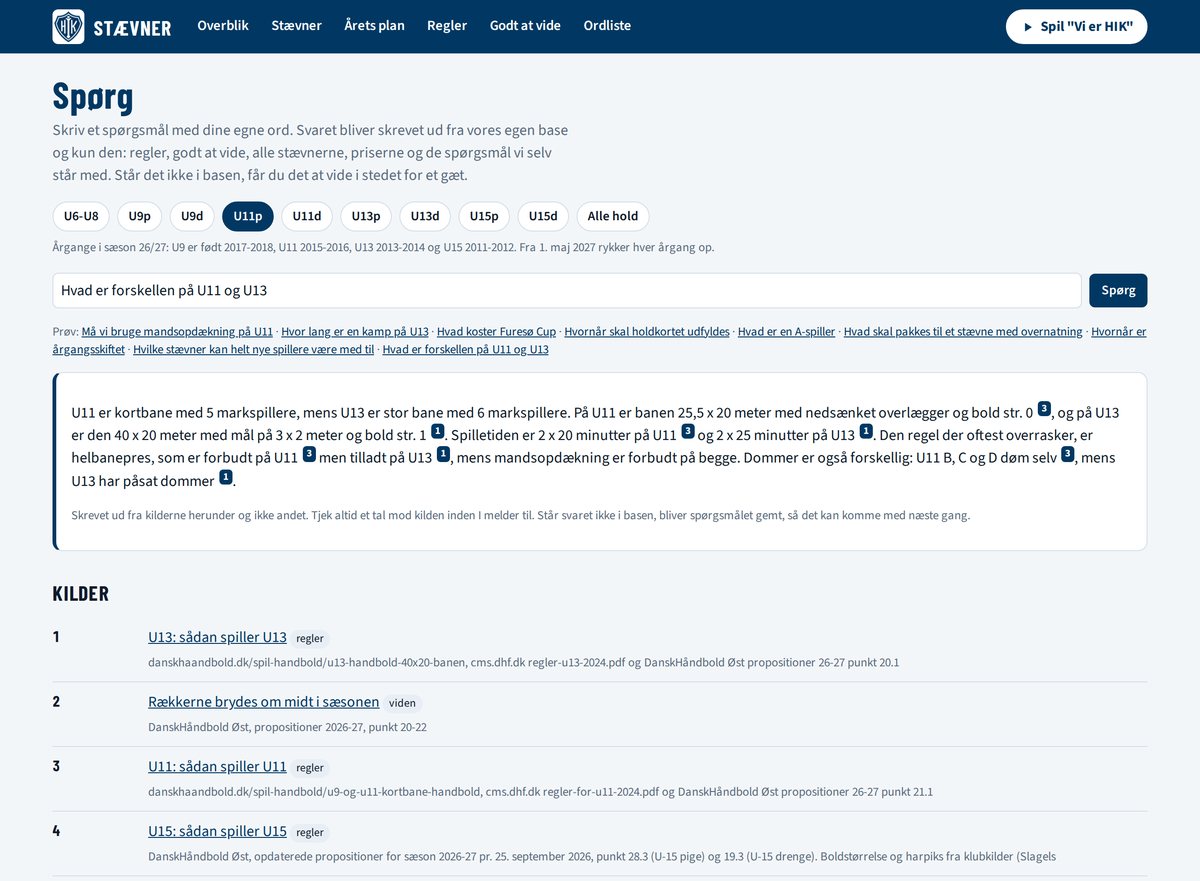Open the Ordliste page
The height and width of the screenshot is (881, 1200).
607,26
